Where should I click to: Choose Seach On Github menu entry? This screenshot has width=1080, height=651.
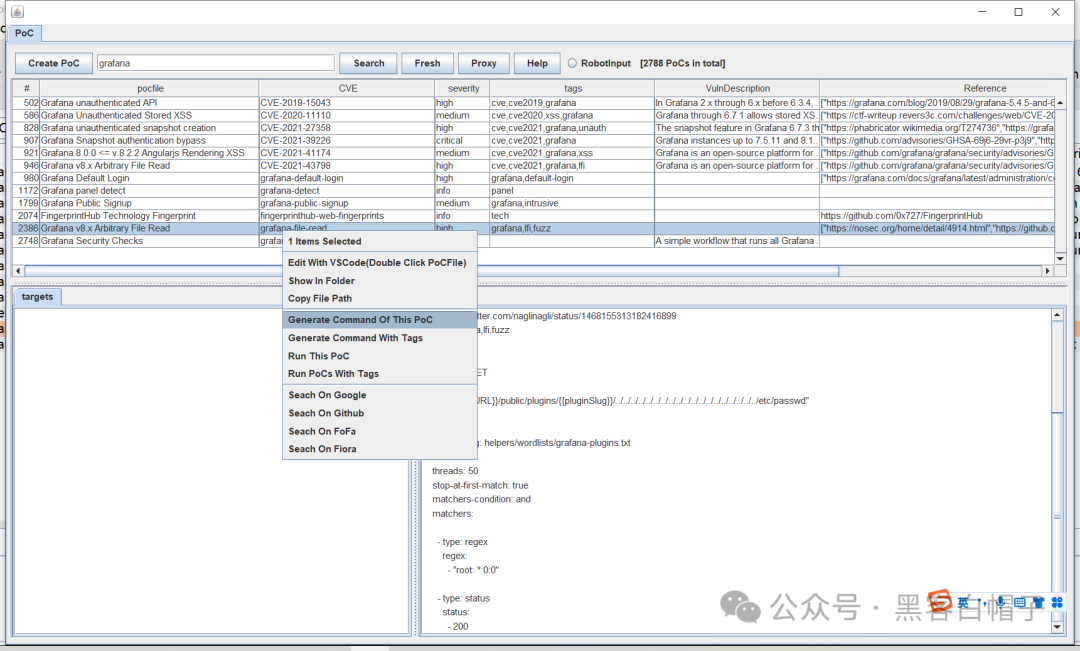(x=380, y=413)
